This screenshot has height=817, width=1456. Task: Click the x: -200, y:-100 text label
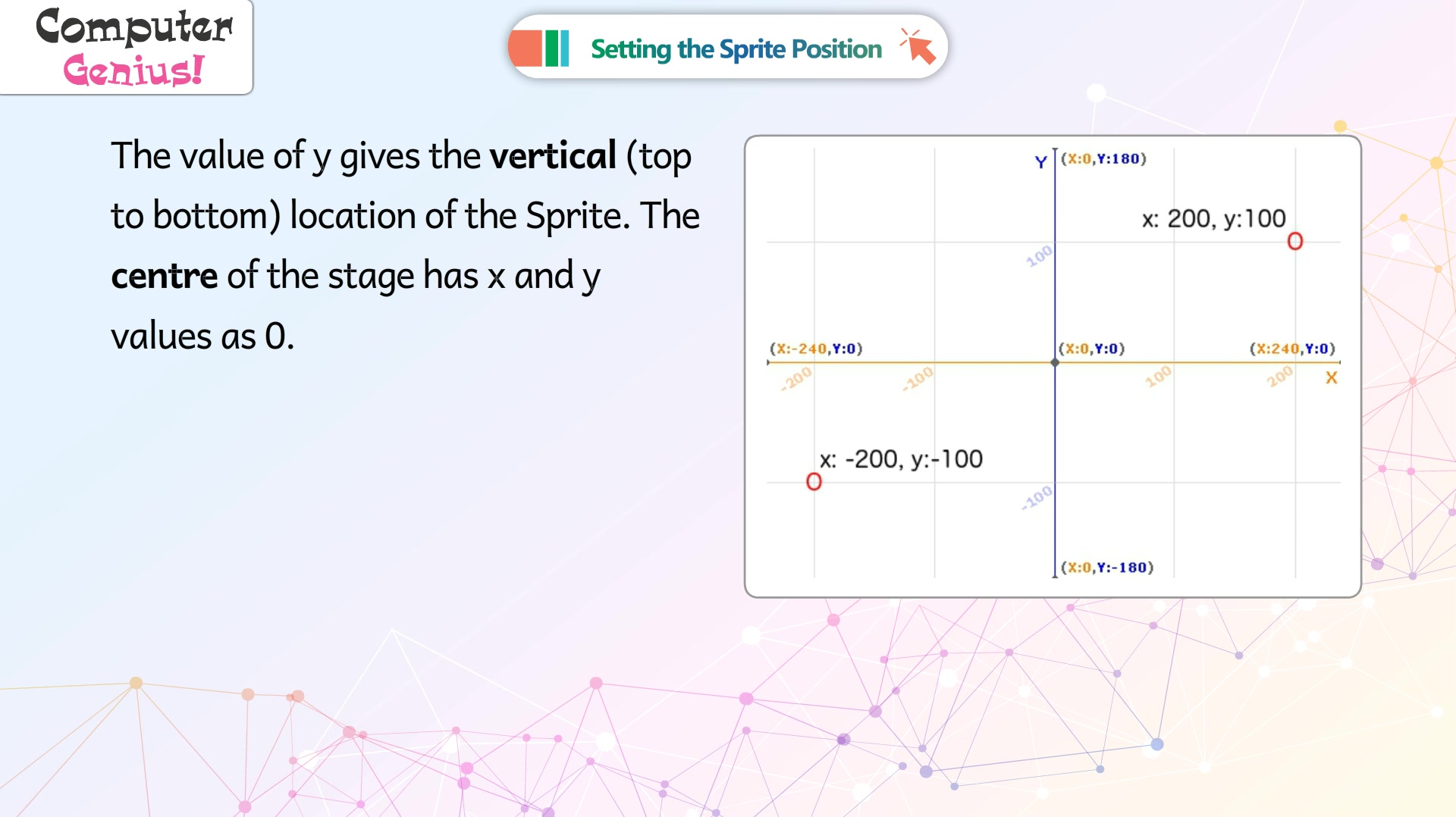click(x=901, y=459)
